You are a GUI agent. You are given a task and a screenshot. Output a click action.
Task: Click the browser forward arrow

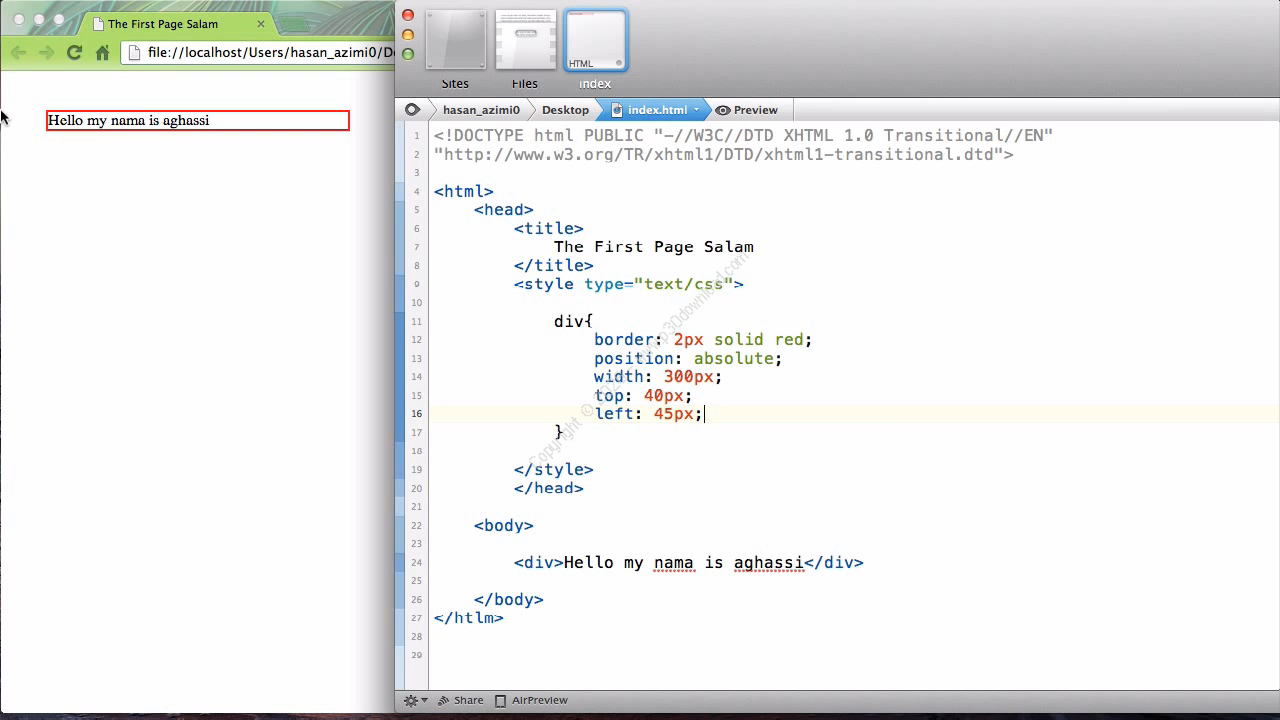click(46, 53)
